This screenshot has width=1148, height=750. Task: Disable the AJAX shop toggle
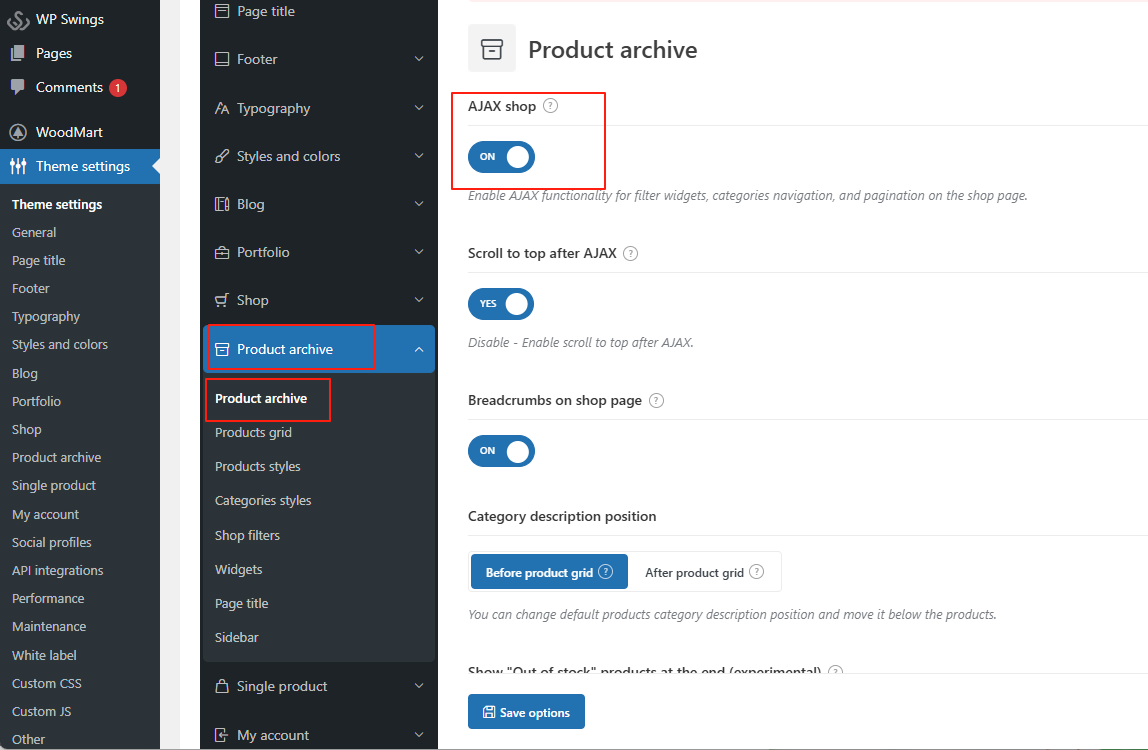point(501,157)
